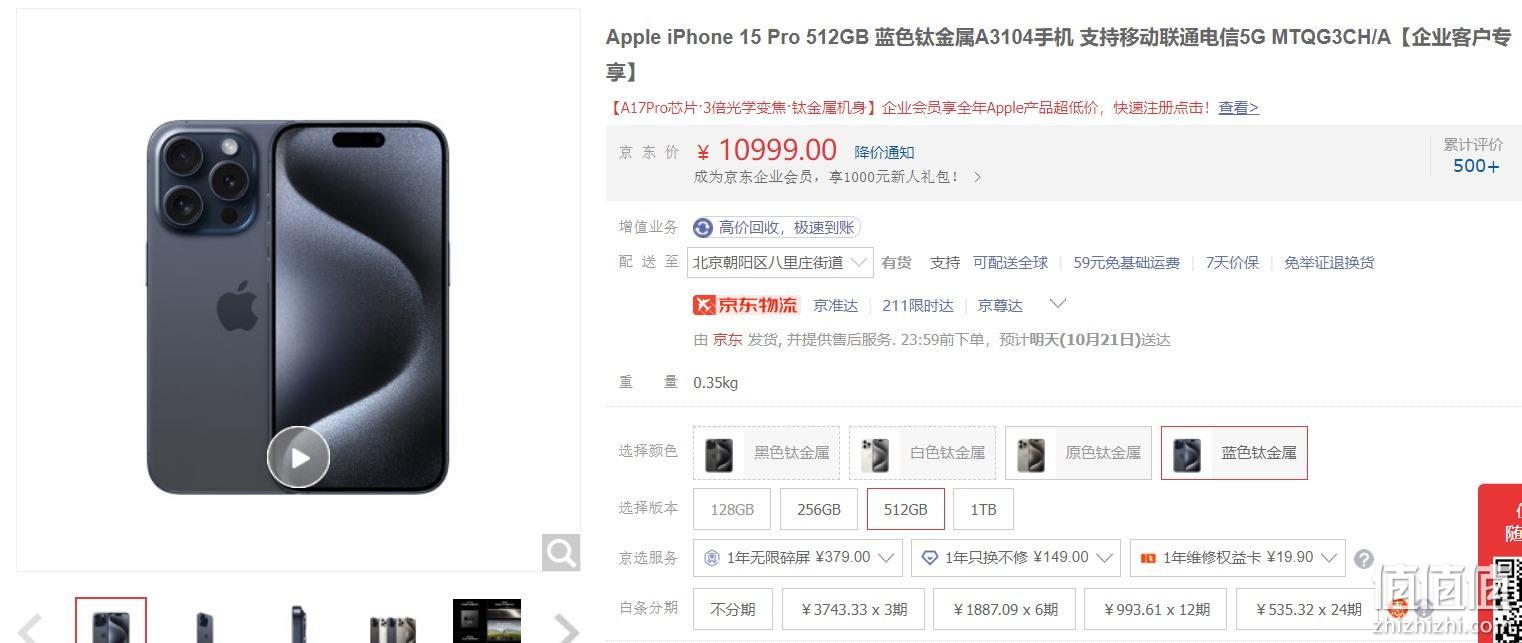This screenshot has width=1522, height=643.
Task: Play the product video
Action: [x=298, y=457]
